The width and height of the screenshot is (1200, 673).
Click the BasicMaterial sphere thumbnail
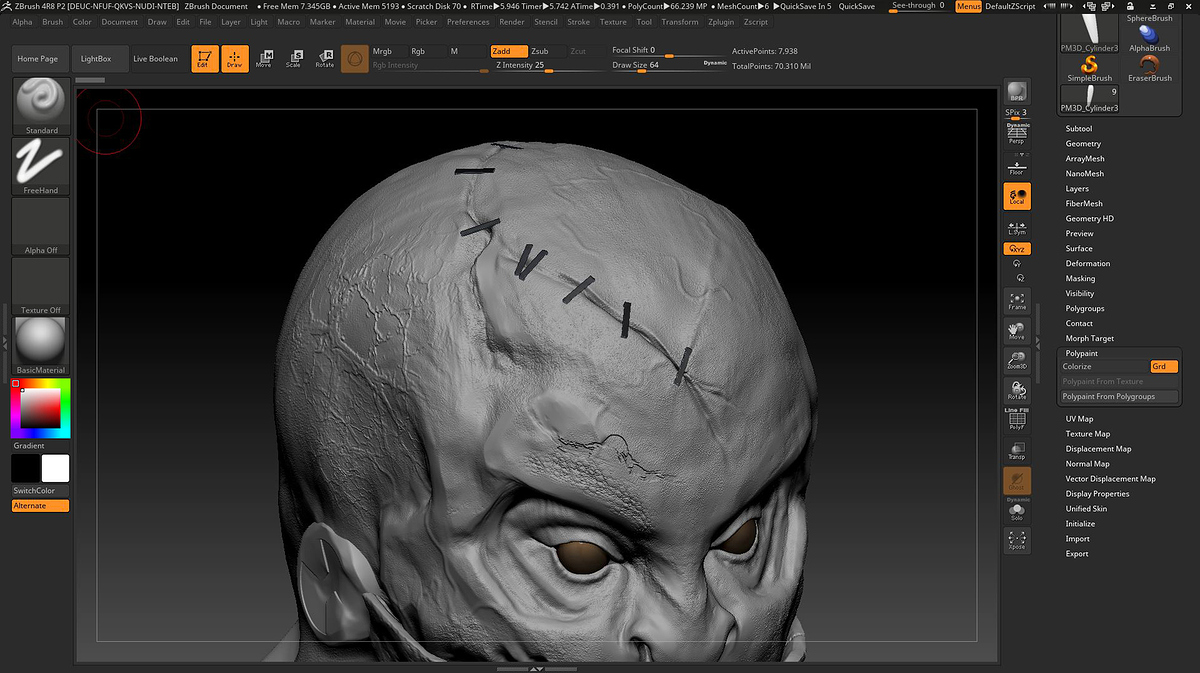[41, 342]
